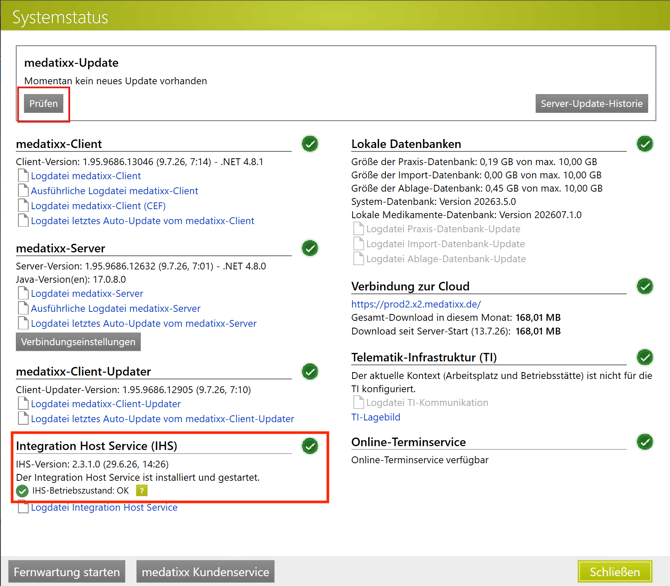Open the TI-Lagebild link

(376, 417)
